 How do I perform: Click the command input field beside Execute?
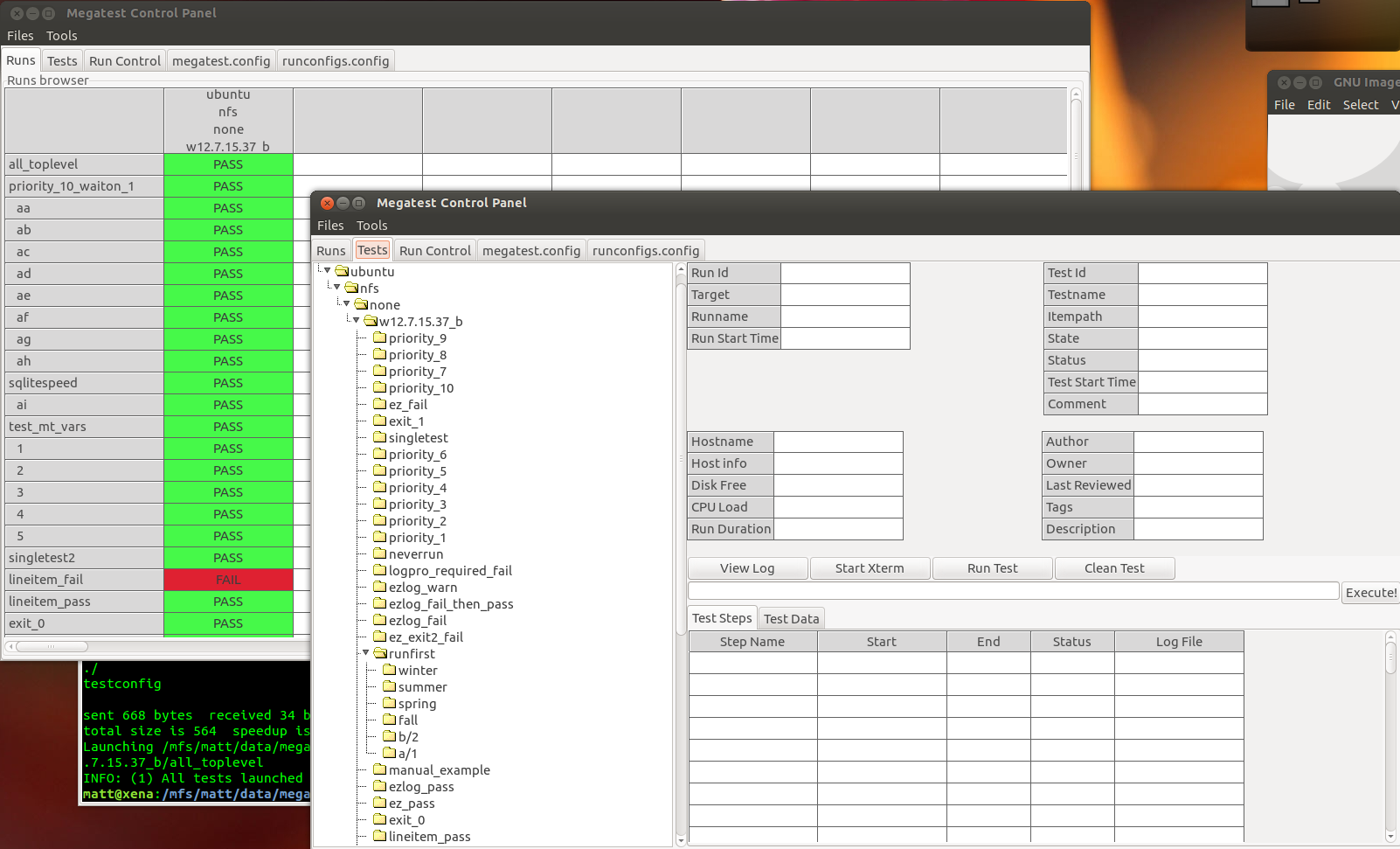(1013, 592)
